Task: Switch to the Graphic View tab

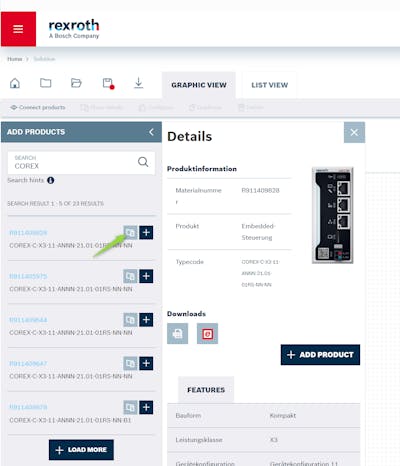Action: point(199,85)
